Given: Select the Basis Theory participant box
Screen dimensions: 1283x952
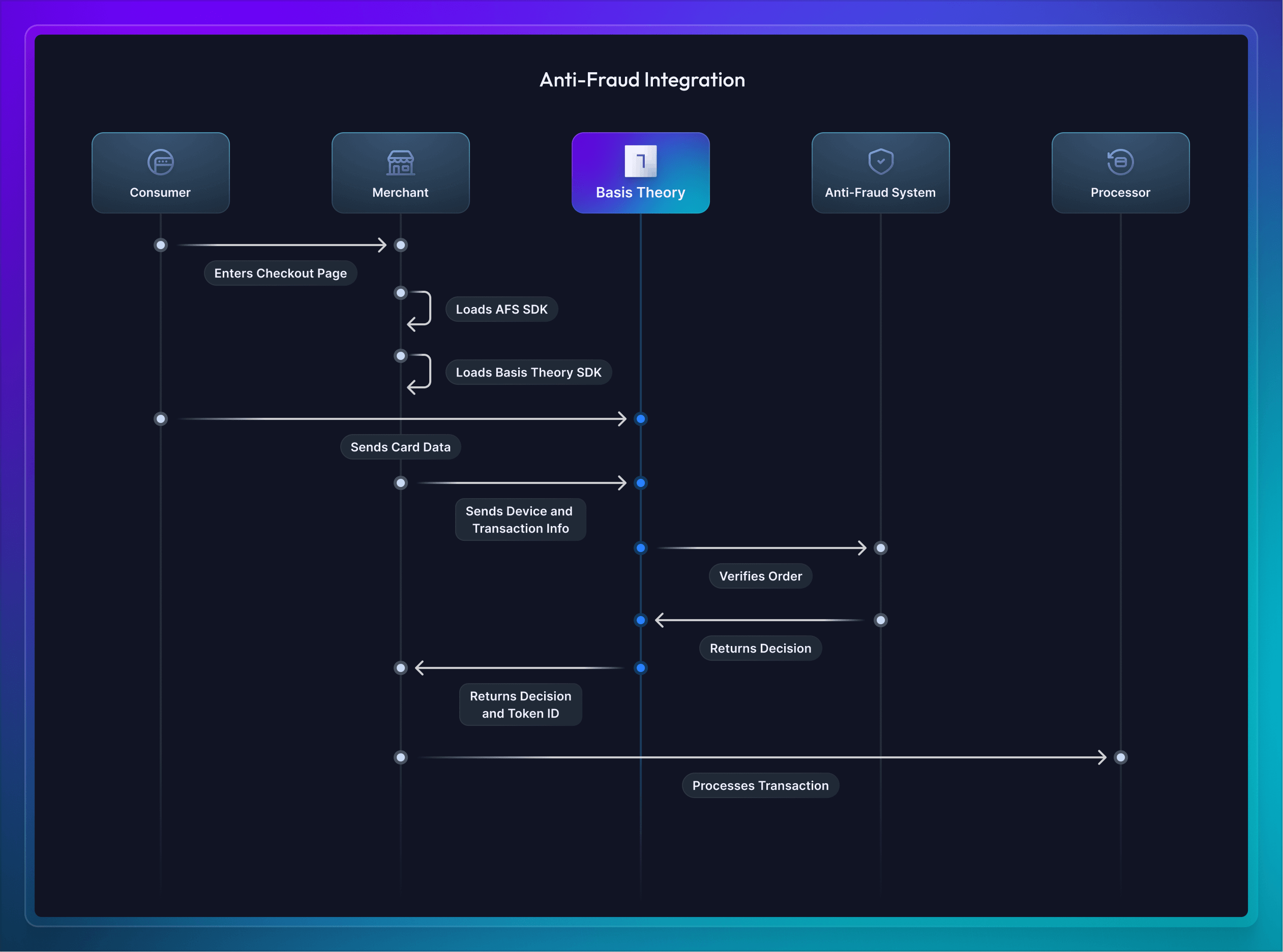Looking at the screenshot, I should click(640, 173).
